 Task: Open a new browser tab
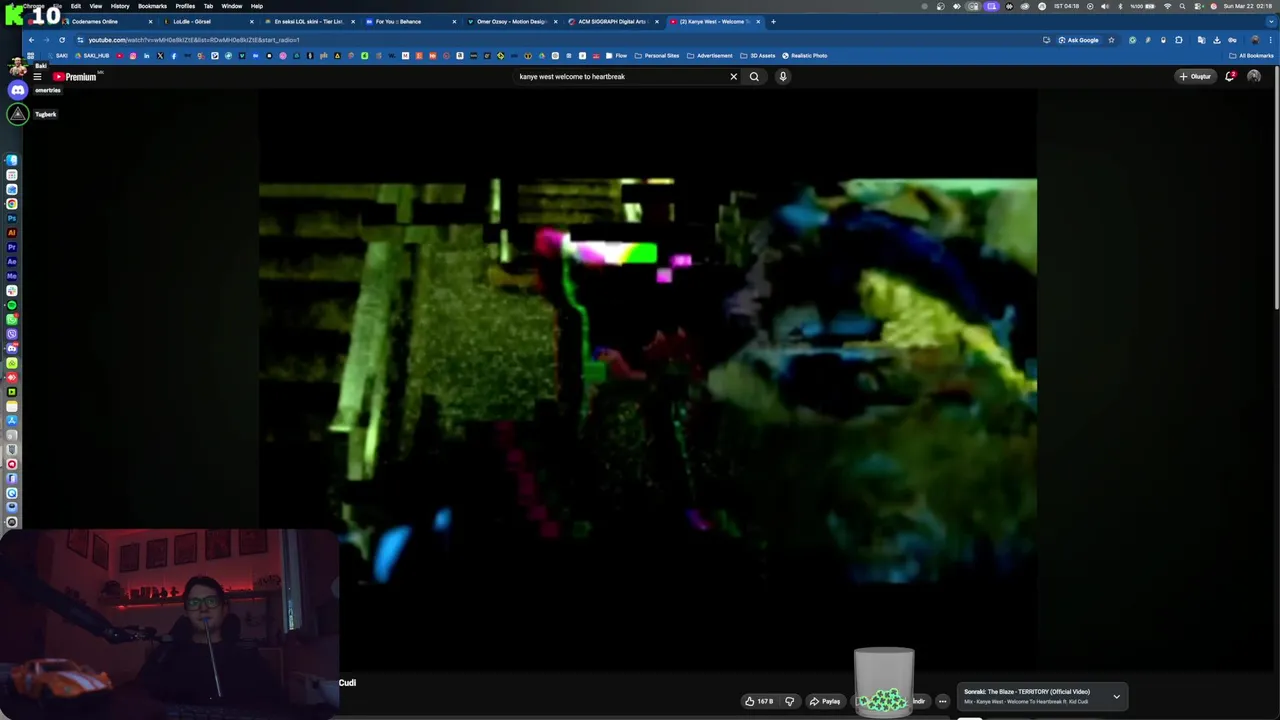[773, 21]
